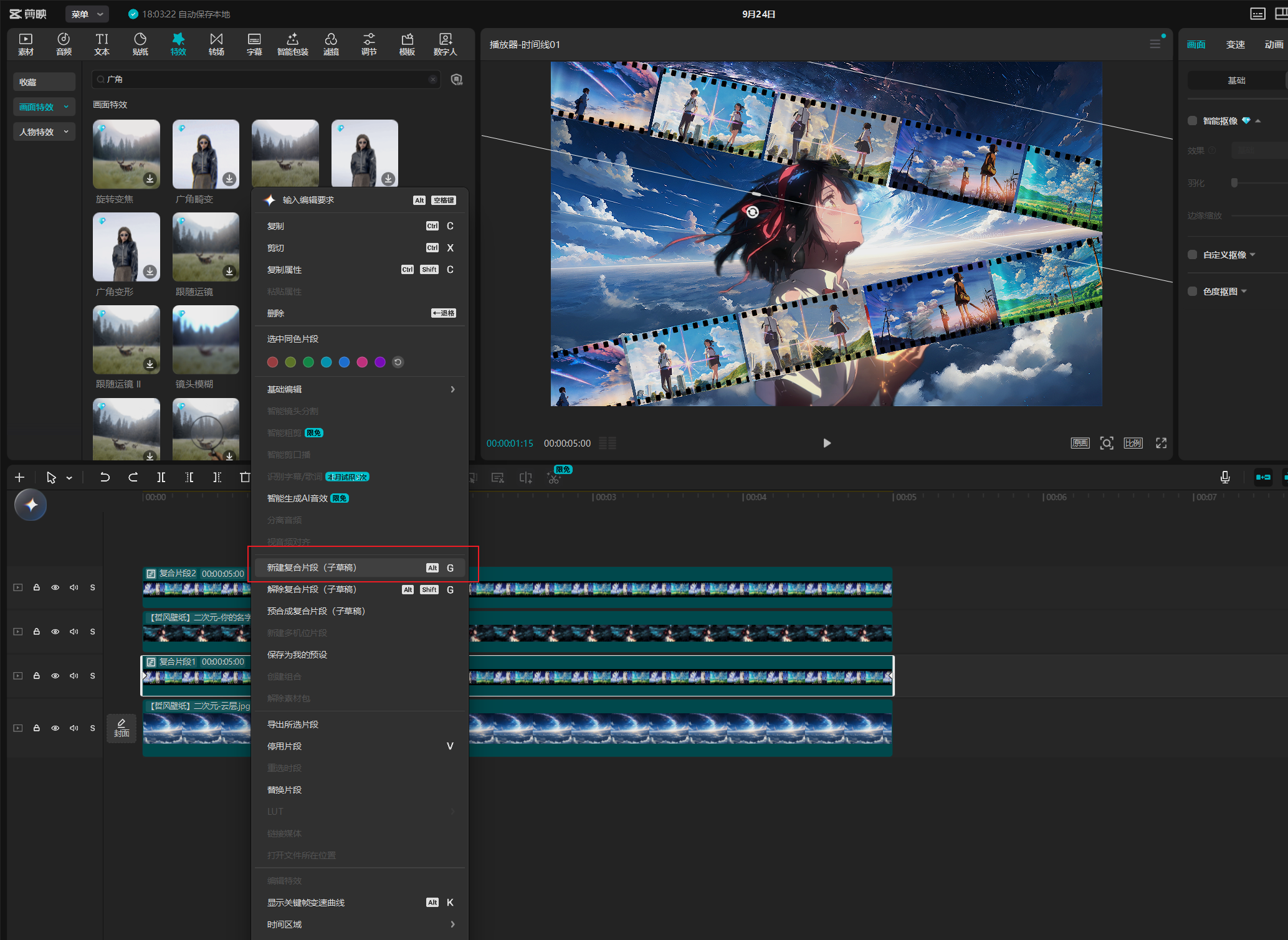The width and height of the screenshot is (1288, 940).
Task: Toggle lock on the 复合片段1 track
Action: click(37, 676)
